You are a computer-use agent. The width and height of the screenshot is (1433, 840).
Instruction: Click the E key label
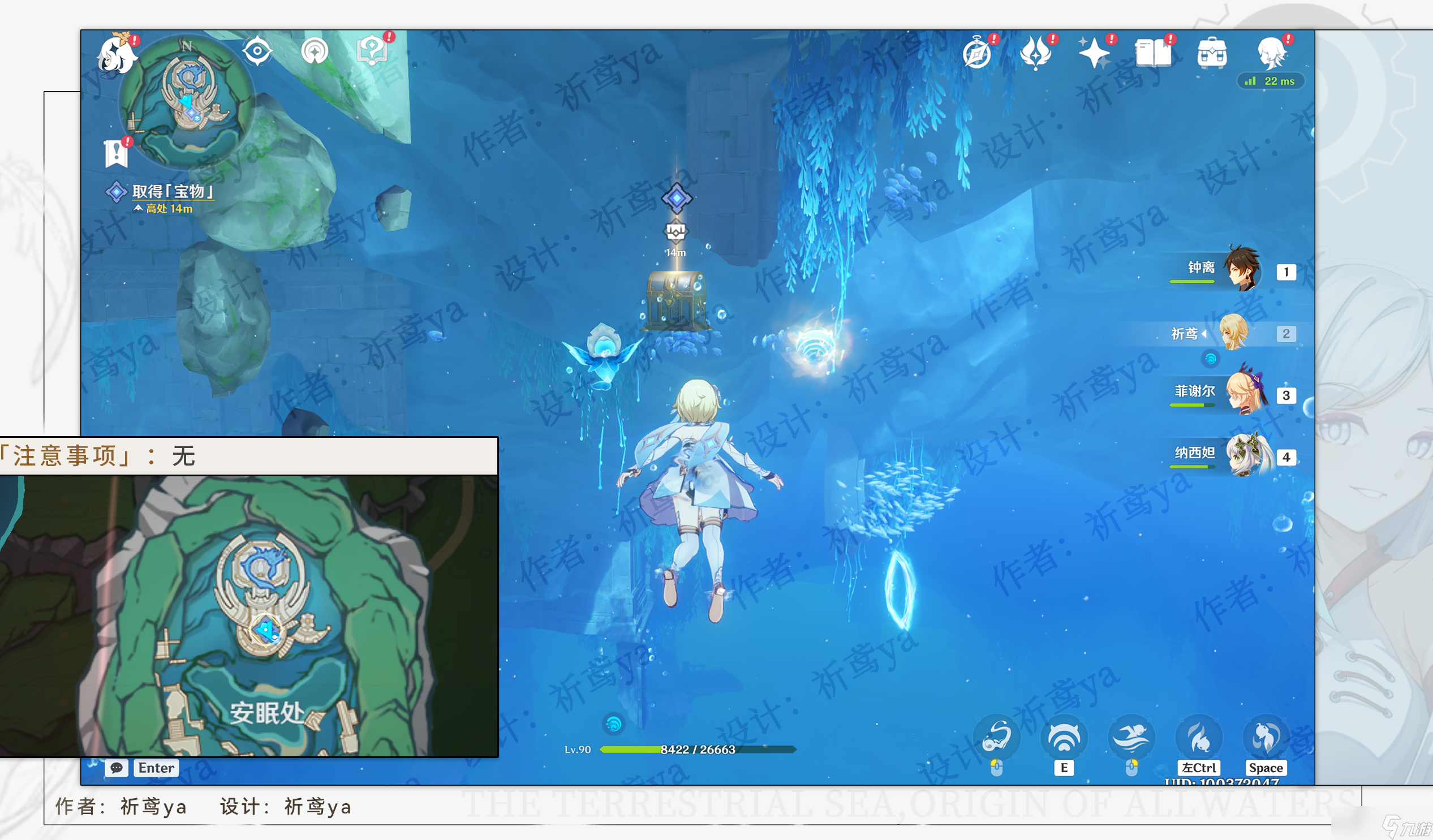(x=1064, y=768)
